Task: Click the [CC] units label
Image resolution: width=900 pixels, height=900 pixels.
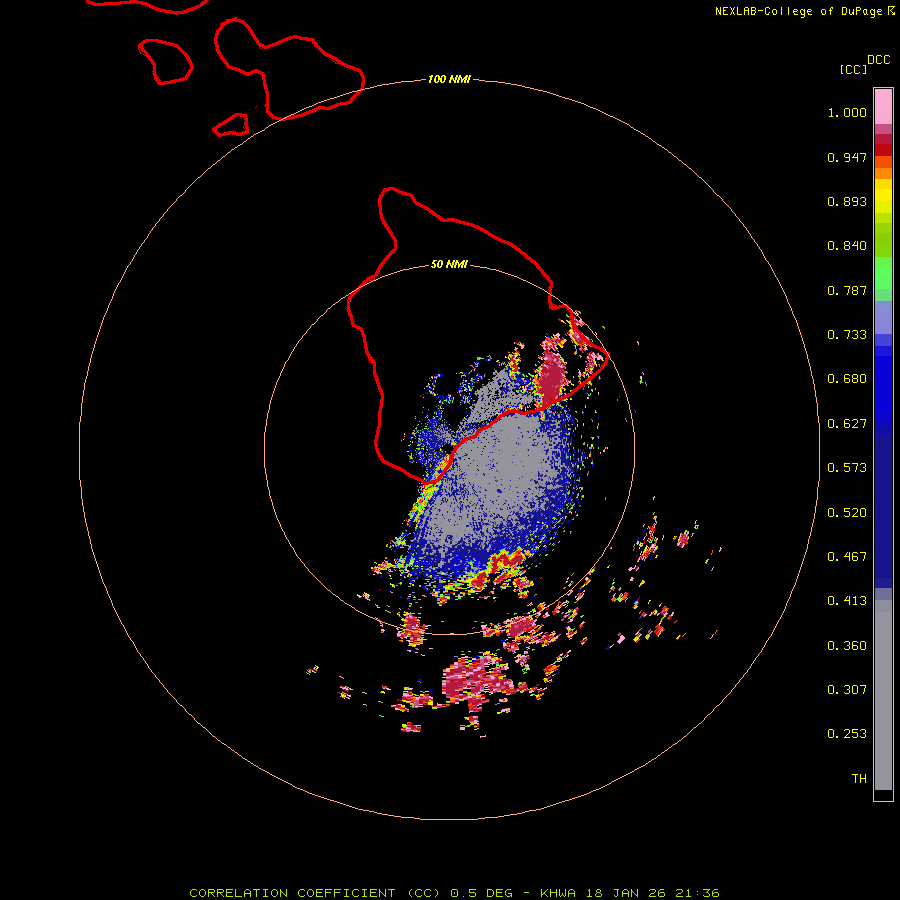Action: pos(853,70)
